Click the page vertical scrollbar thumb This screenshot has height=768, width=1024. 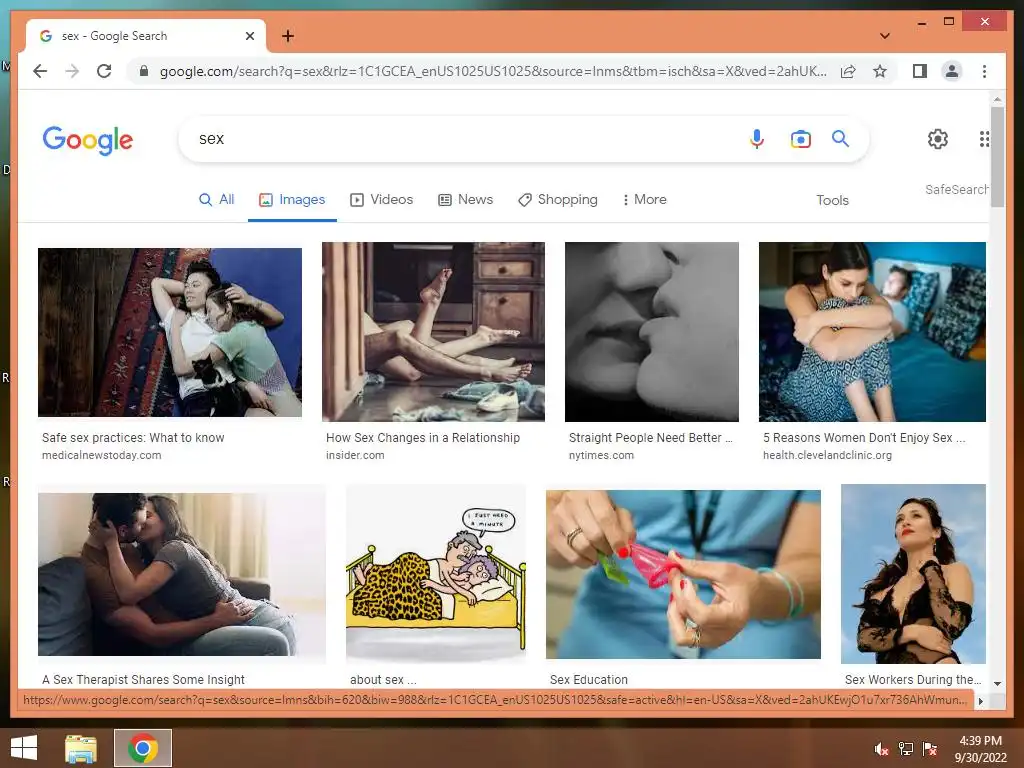click(997, 157)
